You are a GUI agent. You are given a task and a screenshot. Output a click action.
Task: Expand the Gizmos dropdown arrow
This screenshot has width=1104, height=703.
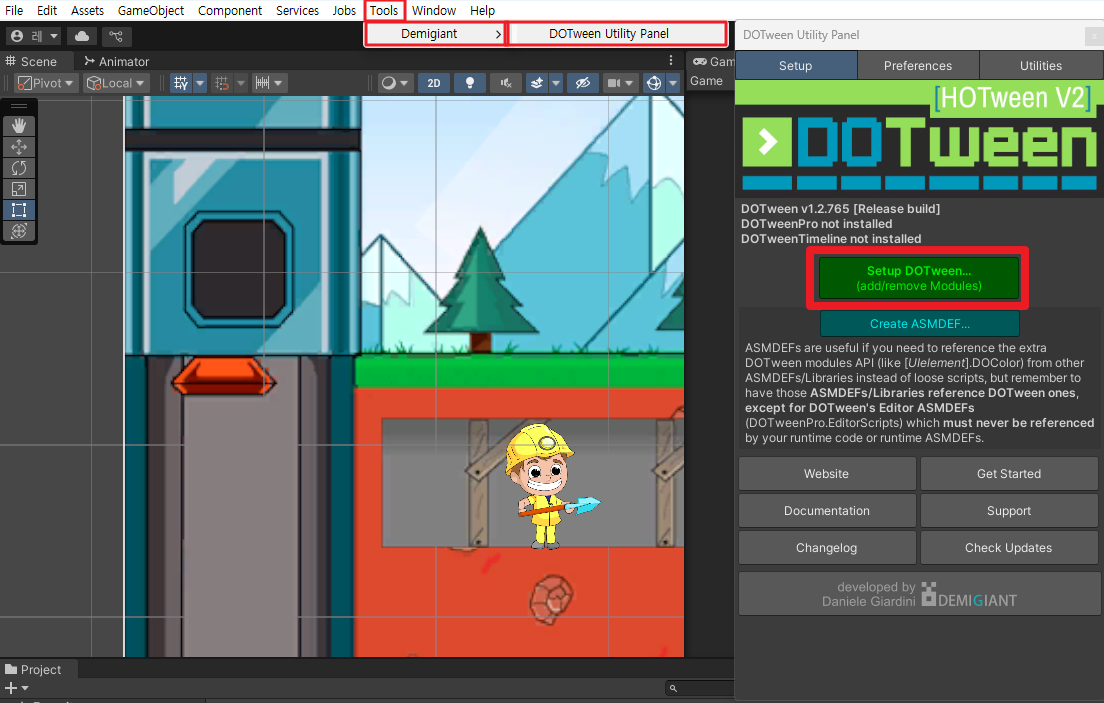click(x=673, y=83)
